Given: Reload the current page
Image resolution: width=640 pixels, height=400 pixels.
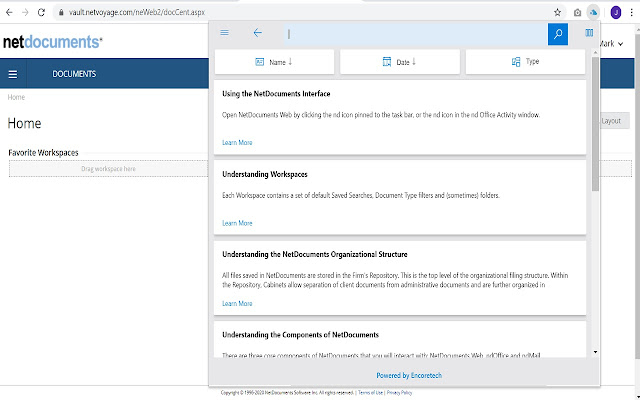Looking at the screenshot, I should pos(41,13).
